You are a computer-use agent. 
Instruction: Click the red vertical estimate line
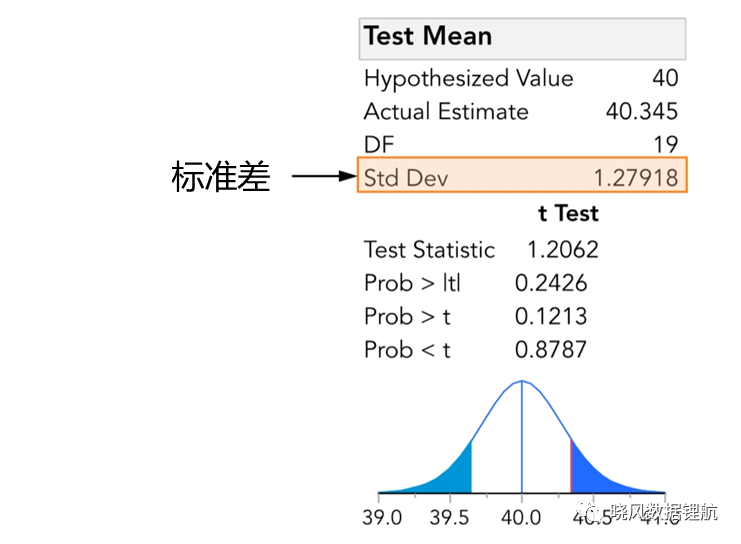coord(571,466)
